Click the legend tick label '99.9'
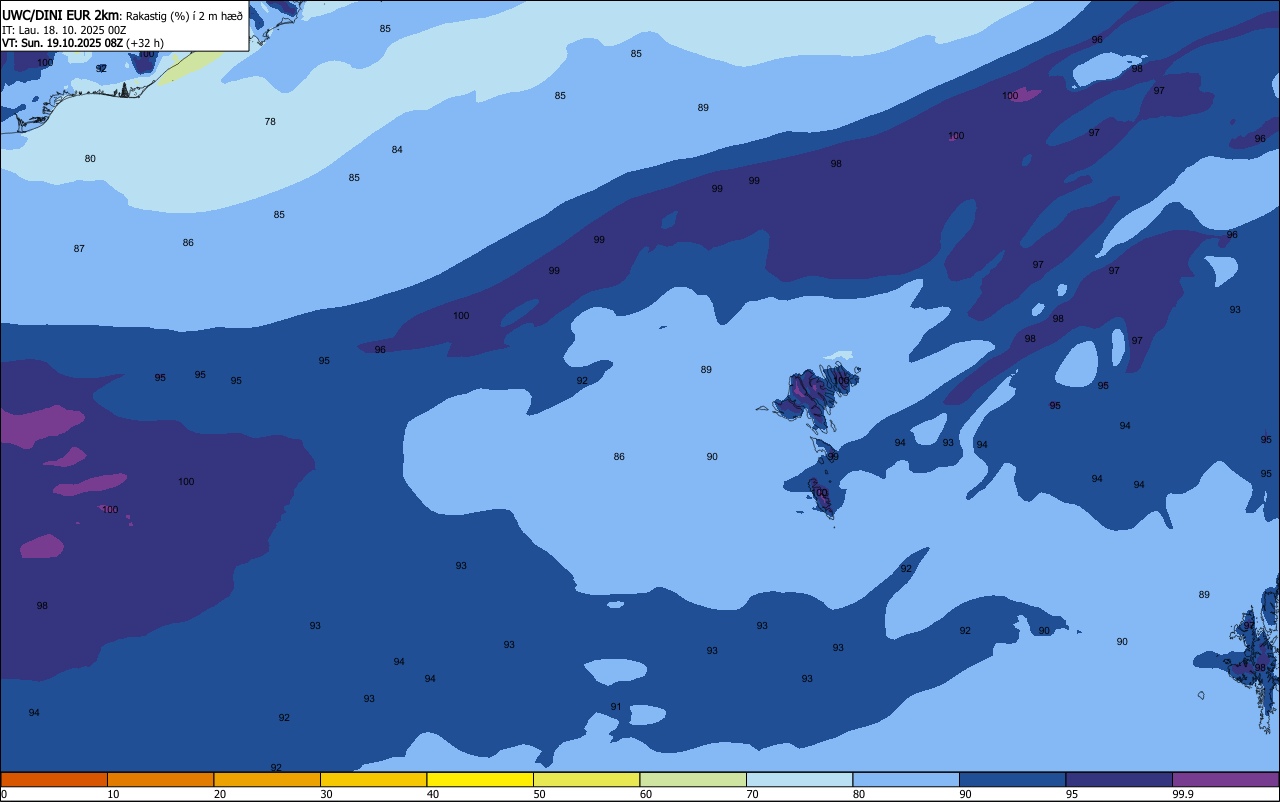 point(1183,794)
